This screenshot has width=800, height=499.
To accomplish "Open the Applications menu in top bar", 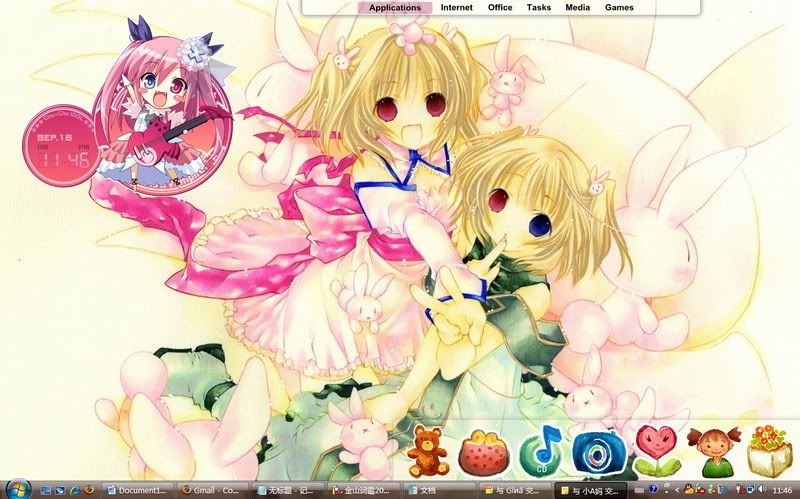I will point(394,8).
